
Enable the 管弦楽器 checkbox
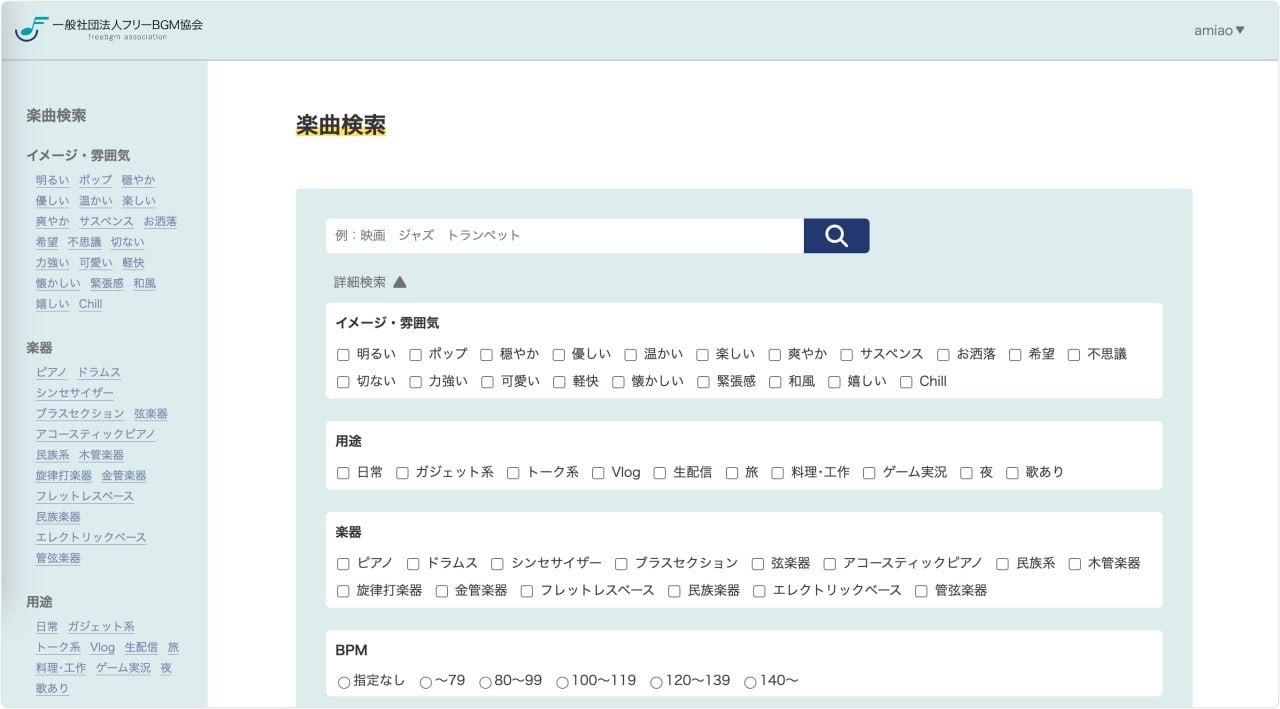coord(921,591)
